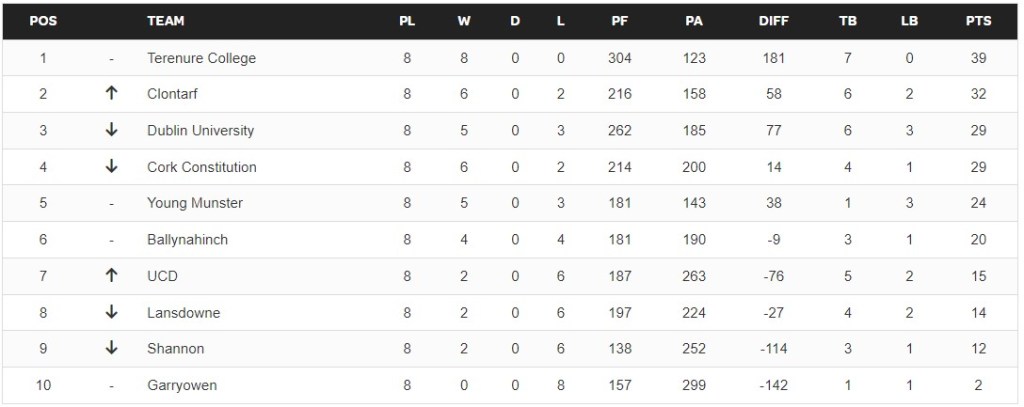Click the up arrow beside UCD
1024x407 pixels.
[111, 276]
